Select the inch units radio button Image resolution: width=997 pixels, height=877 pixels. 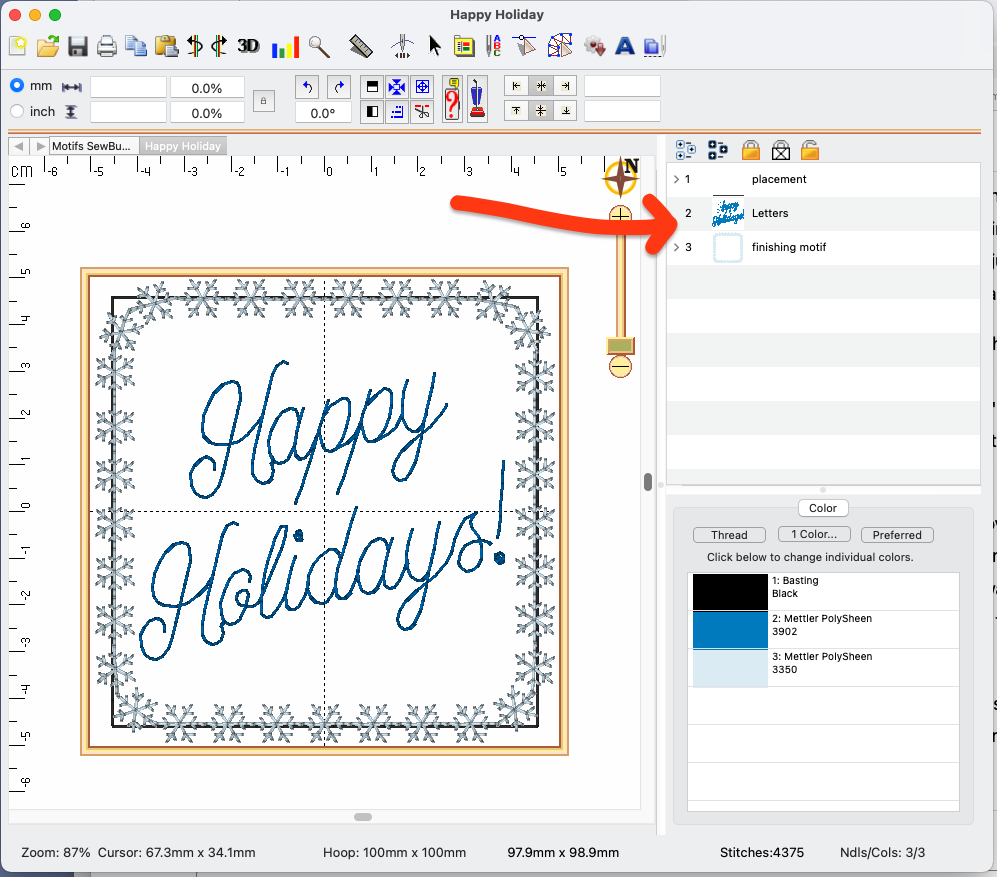tap(17, 112)
